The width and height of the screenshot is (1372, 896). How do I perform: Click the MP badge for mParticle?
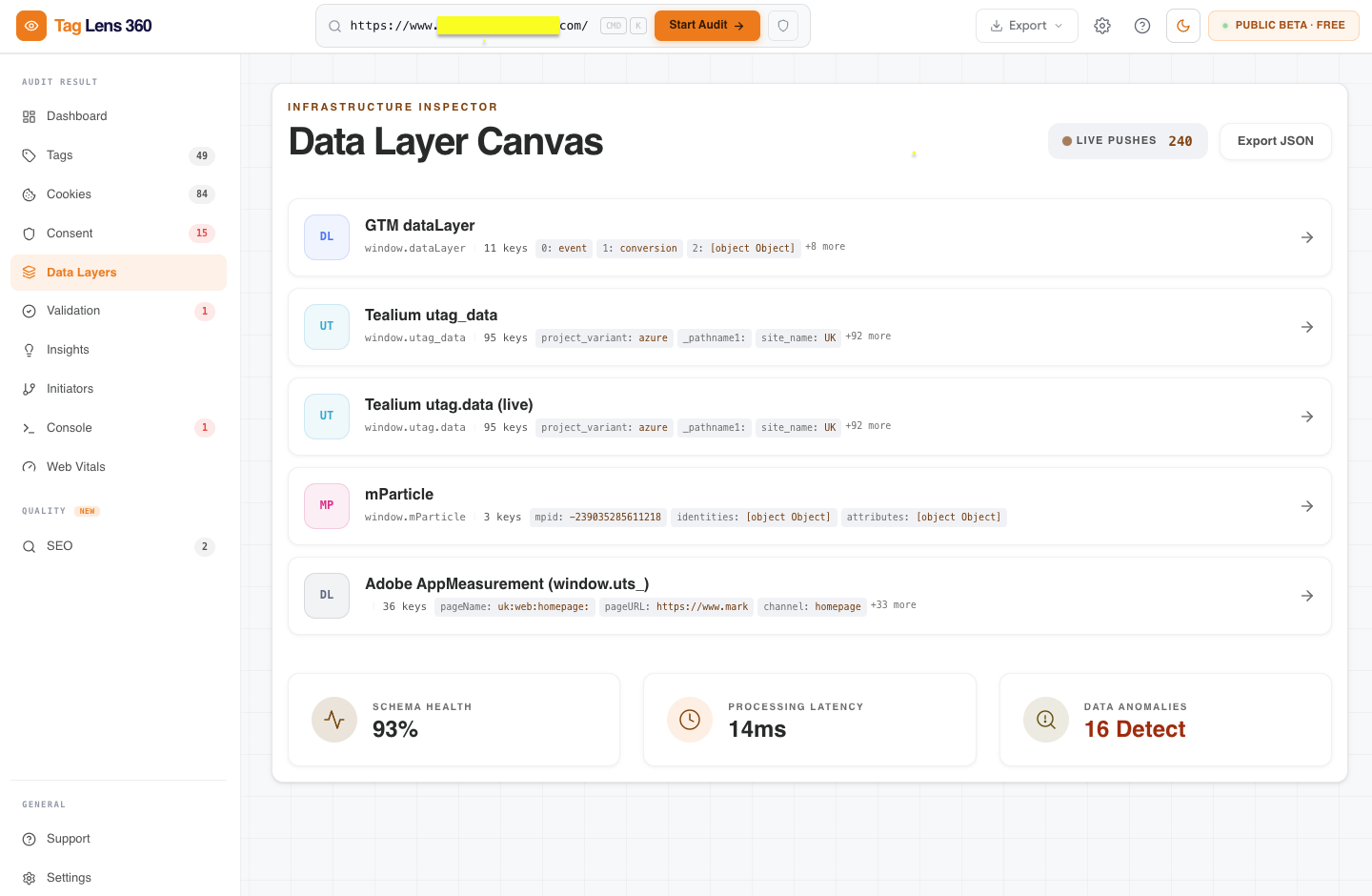327,506
